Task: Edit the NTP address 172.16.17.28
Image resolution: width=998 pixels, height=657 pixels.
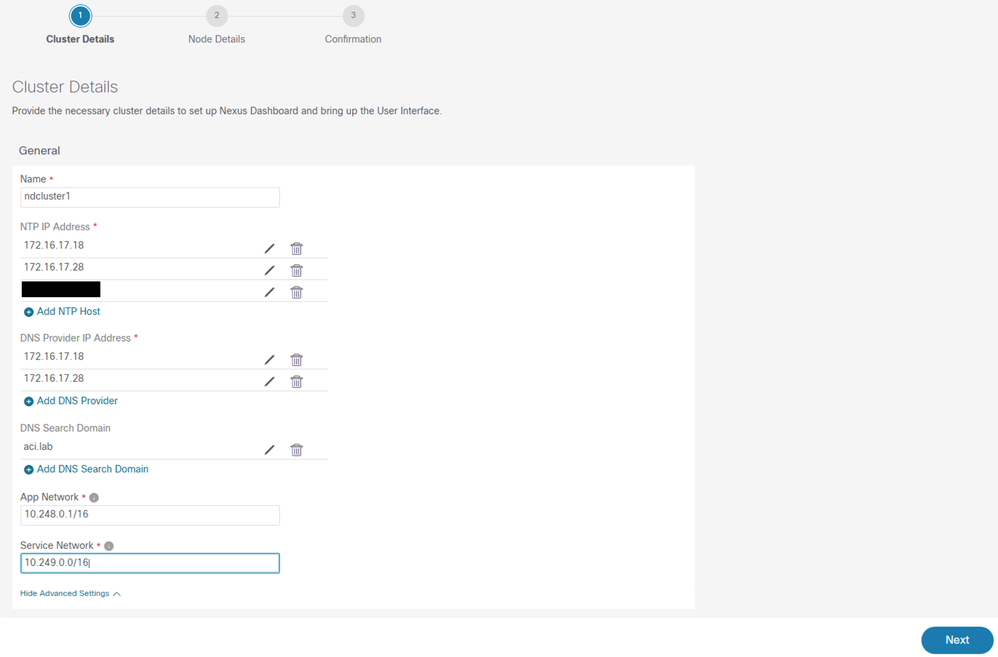Action: coord(269,271)
